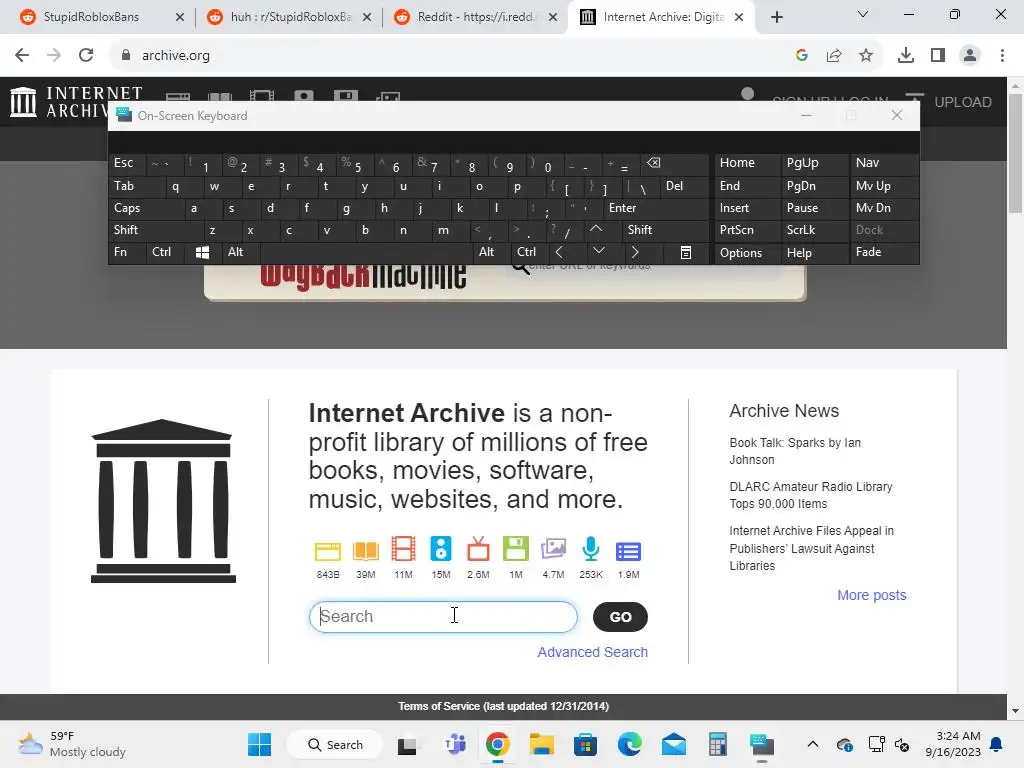
Task: Open the video collection icon labeled 11M
Action: pyautogui.click(x=403, y=549)
